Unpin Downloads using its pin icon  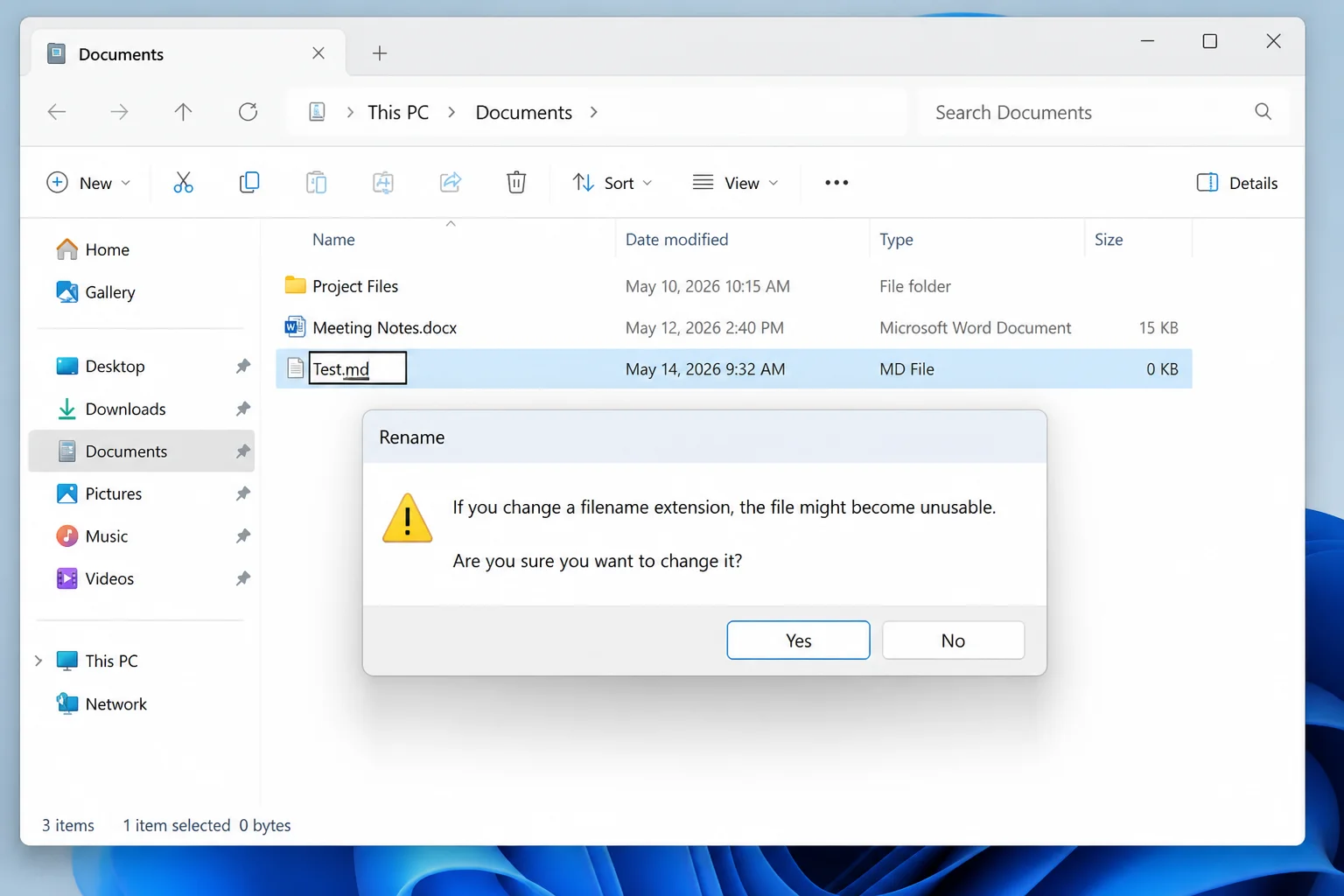click(243, 409)
